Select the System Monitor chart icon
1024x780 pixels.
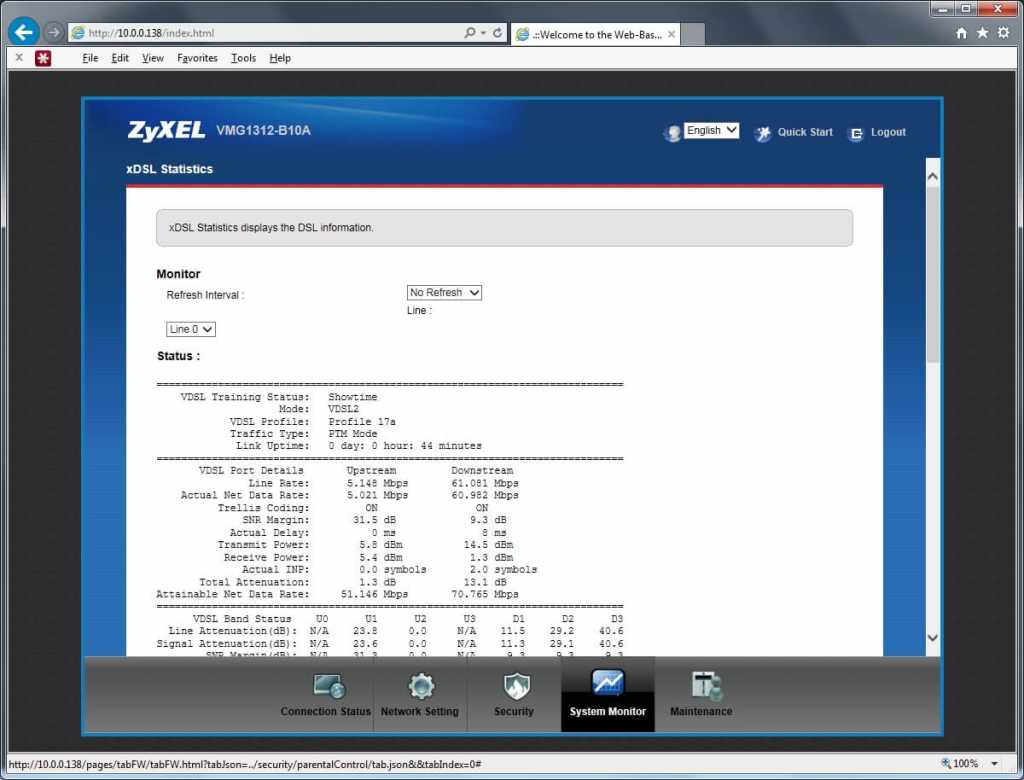coord(608,684)
